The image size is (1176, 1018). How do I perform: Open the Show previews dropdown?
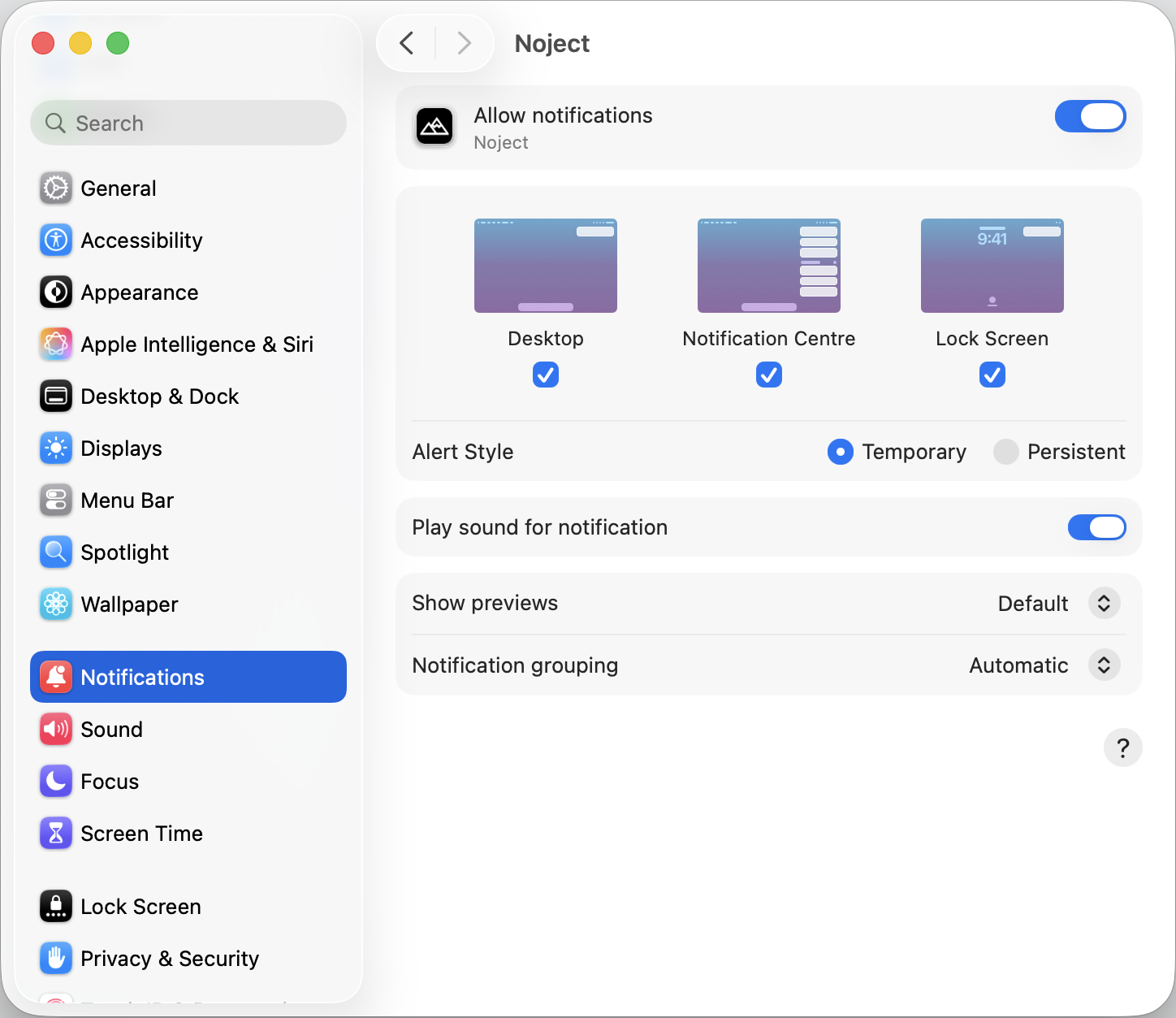pos(1104,604)
